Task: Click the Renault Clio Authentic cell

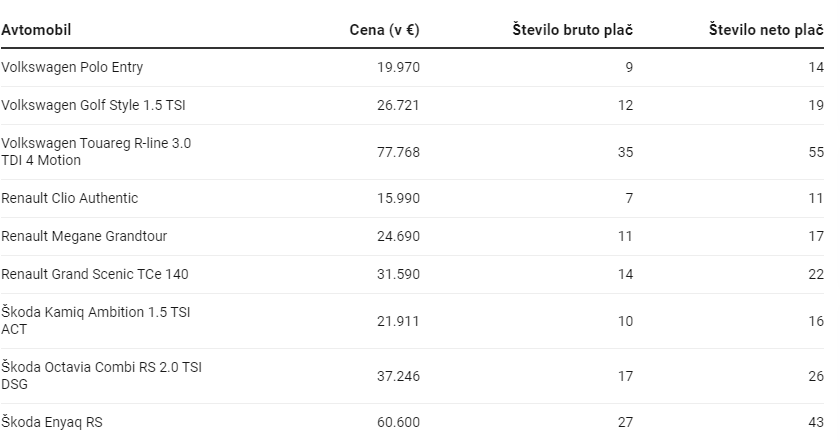Action: [x=70, y=198]
